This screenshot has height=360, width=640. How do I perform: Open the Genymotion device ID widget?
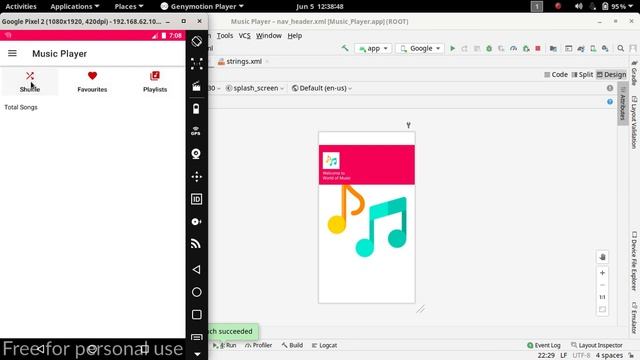(x=196, y=199)
